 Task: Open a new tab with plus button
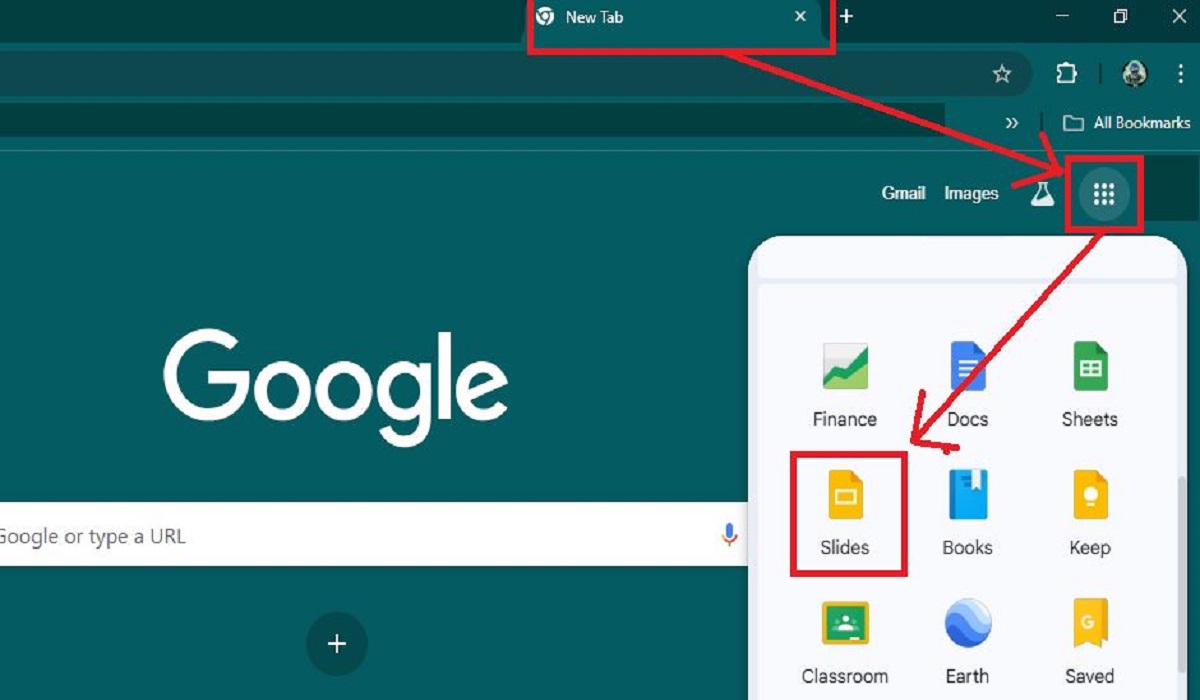pos(846,17)
